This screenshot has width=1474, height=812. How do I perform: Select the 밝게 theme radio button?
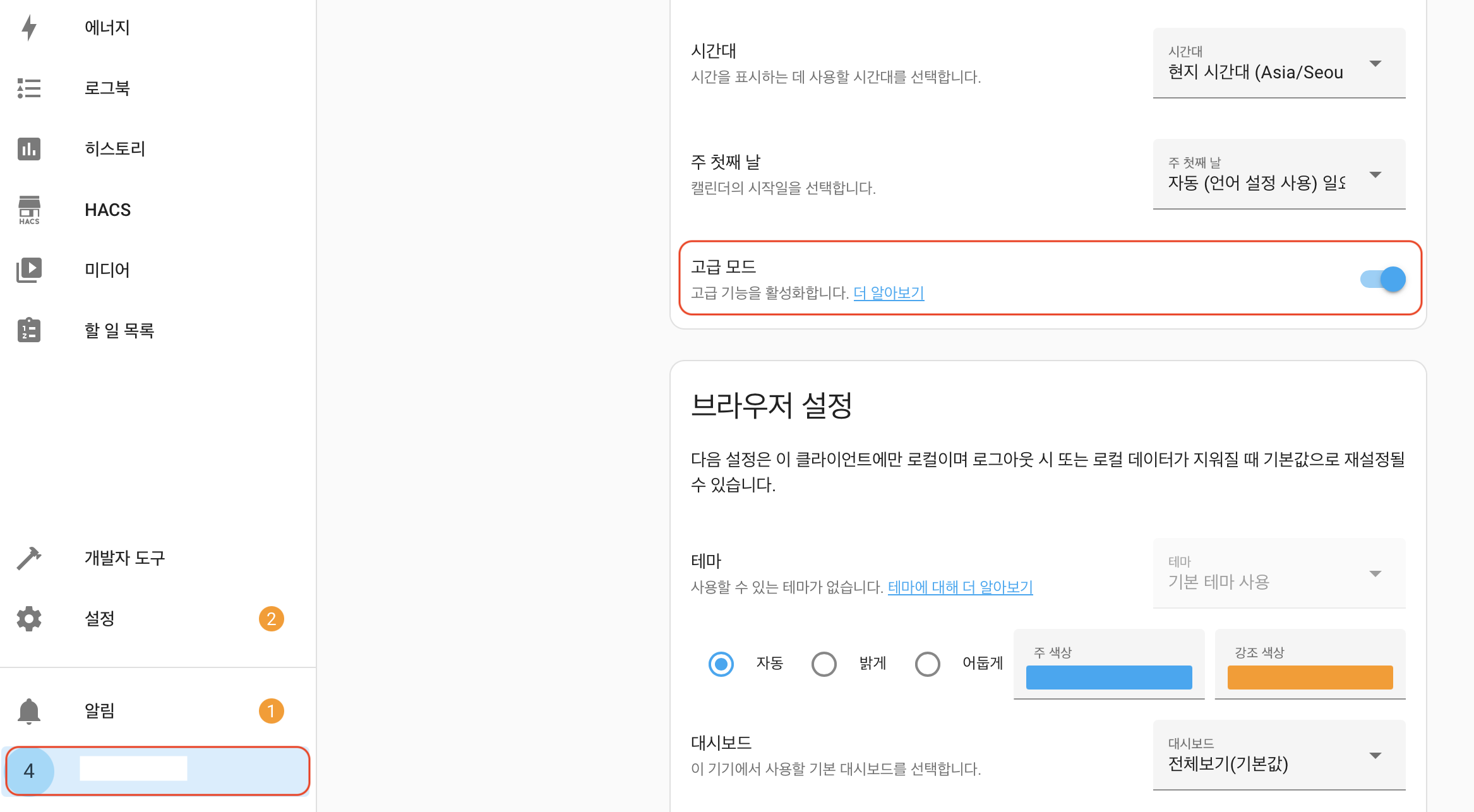pos(824,664)
